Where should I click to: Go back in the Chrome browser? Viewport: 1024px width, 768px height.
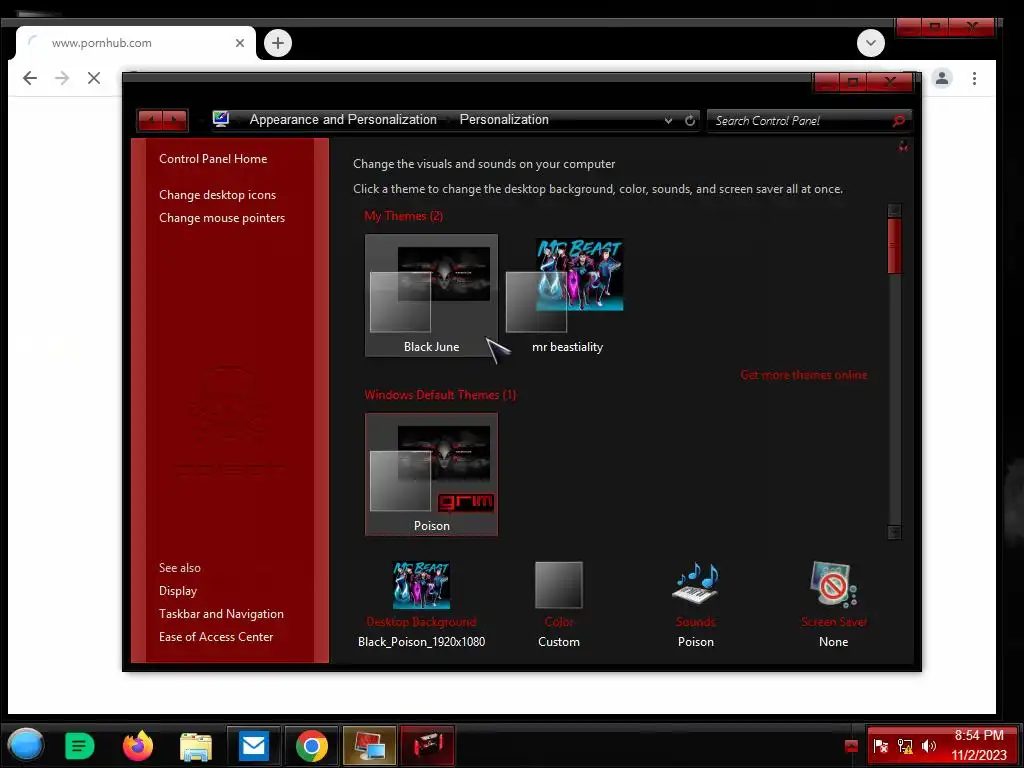[x=29, y=78]
